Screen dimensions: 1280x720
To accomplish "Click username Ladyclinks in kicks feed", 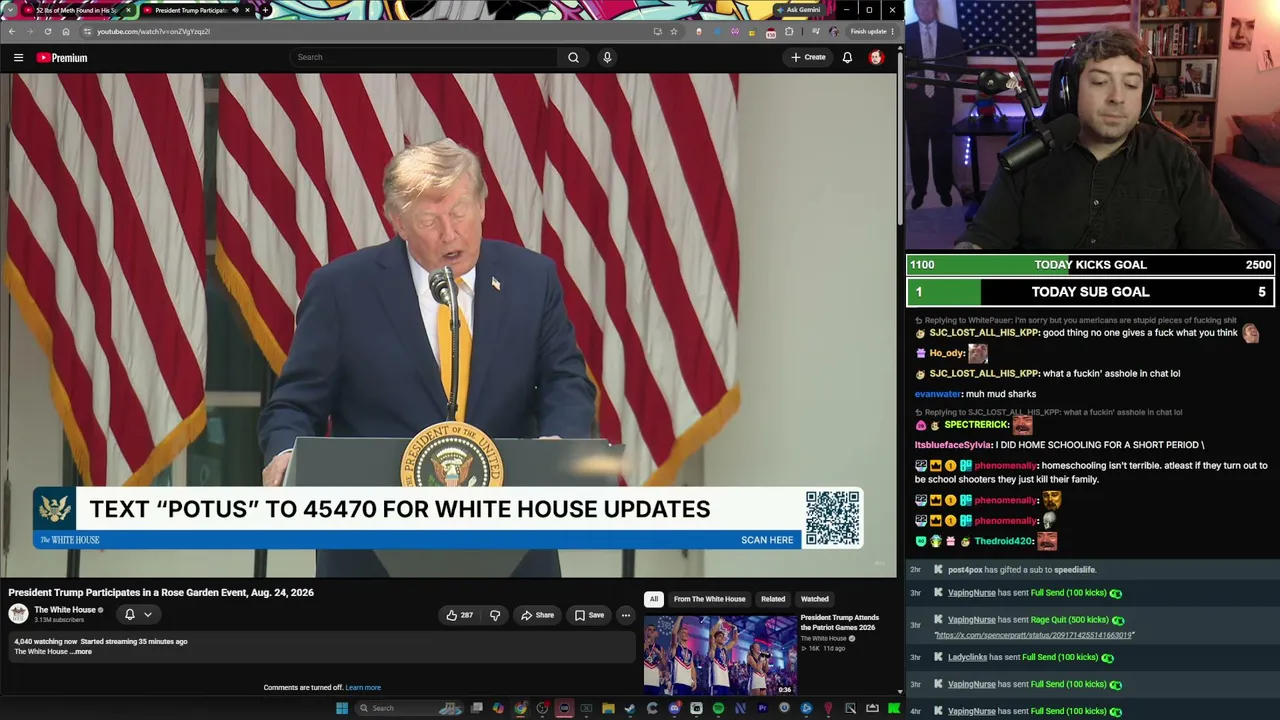I will pos(967,658).
